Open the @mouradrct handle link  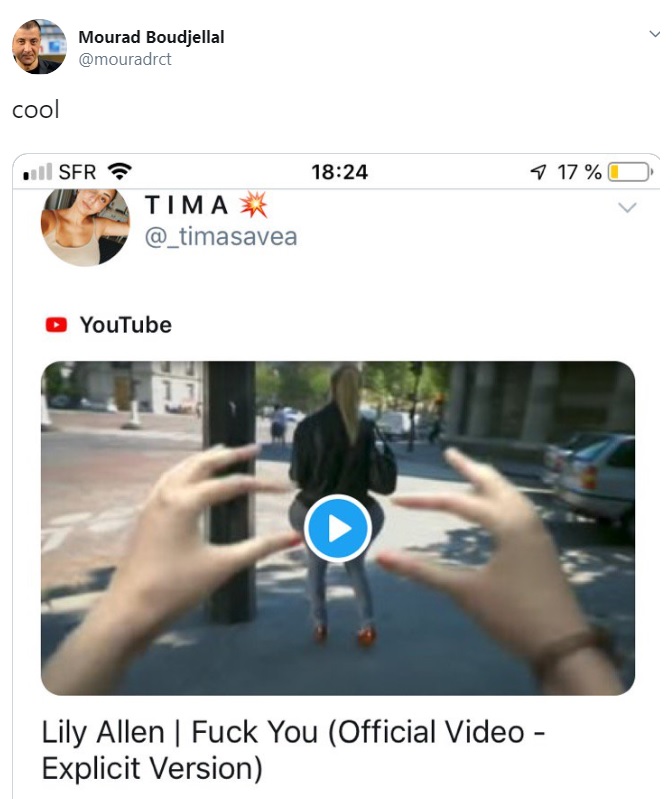[125, 59]
